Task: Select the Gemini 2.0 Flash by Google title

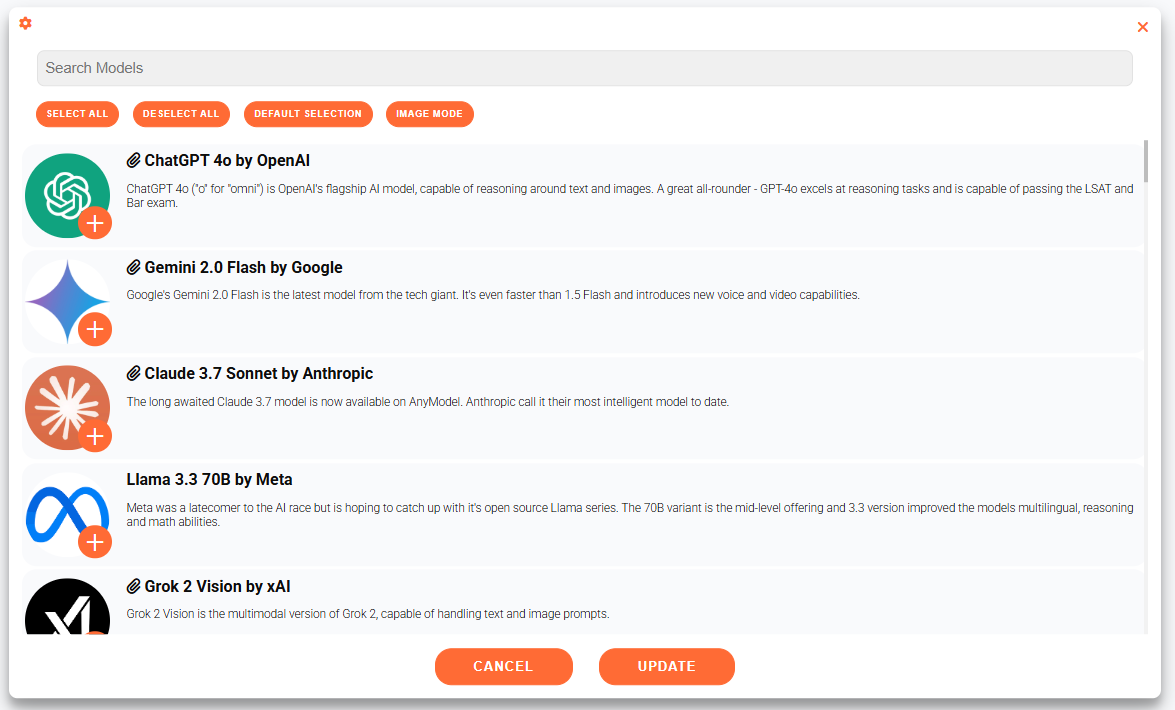Action: pyautogui.click(x=244, y=267)
